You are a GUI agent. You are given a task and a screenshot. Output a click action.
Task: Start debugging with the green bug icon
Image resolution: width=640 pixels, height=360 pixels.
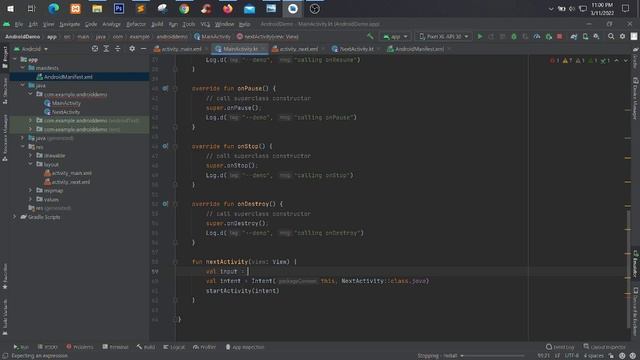(514, 36)
